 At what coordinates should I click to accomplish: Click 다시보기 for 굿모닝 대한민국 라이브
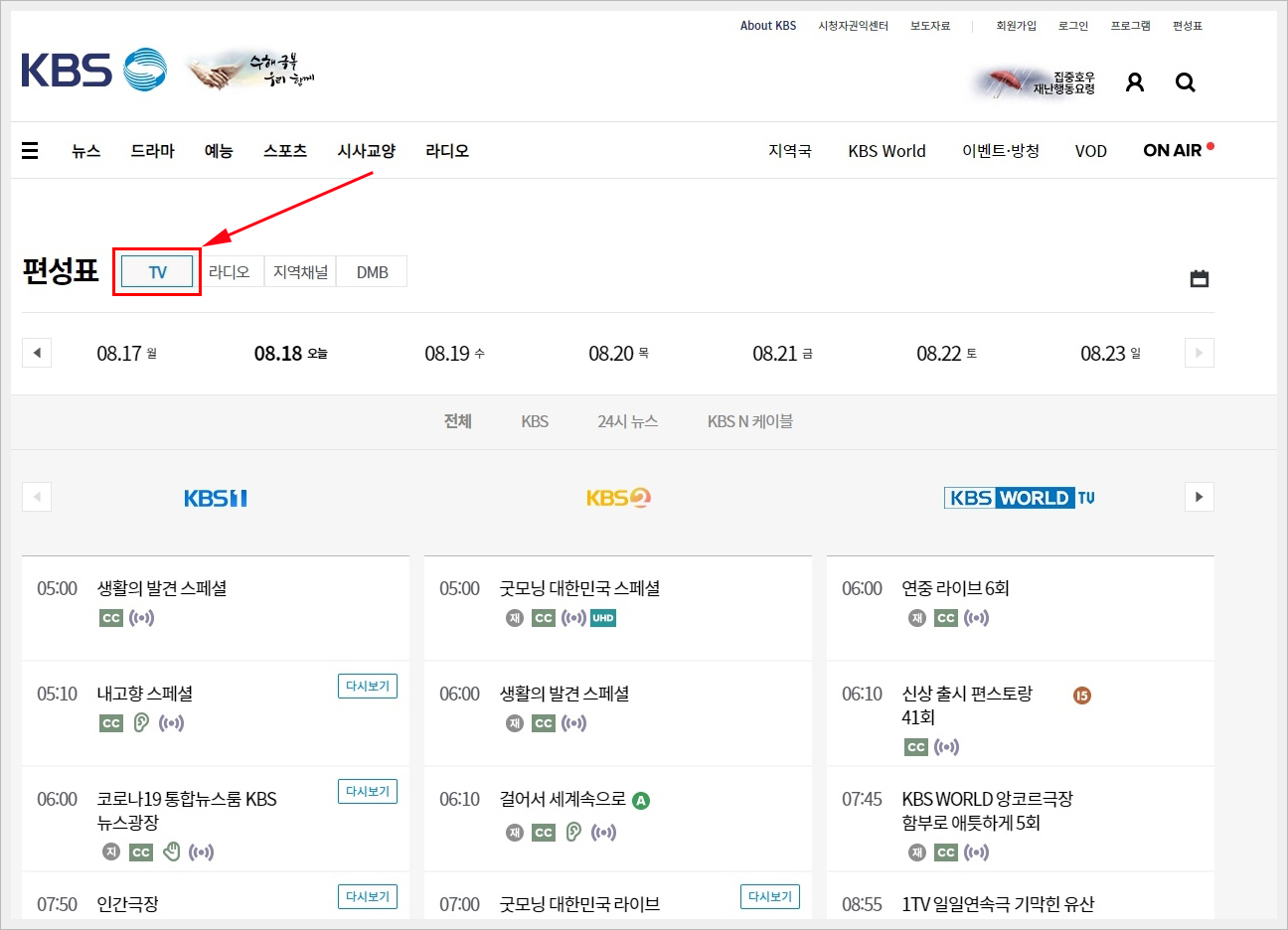[770, 897]
